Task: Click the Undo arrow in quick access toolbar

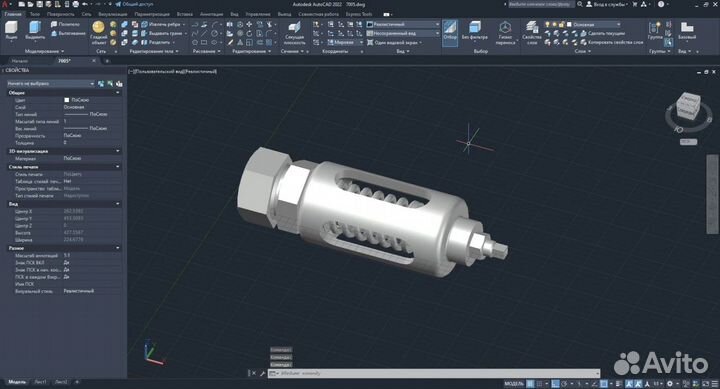Action: tap(84, 5)
